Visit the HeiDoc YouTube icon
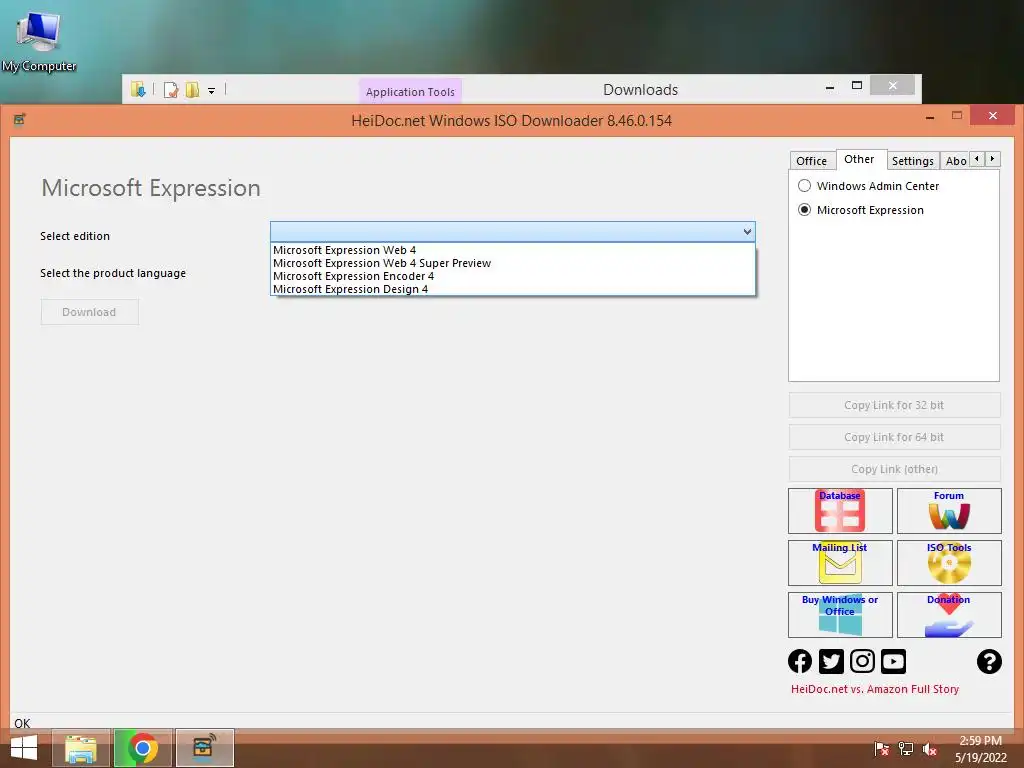1024x768 pixels. click(x=893, y=661)
